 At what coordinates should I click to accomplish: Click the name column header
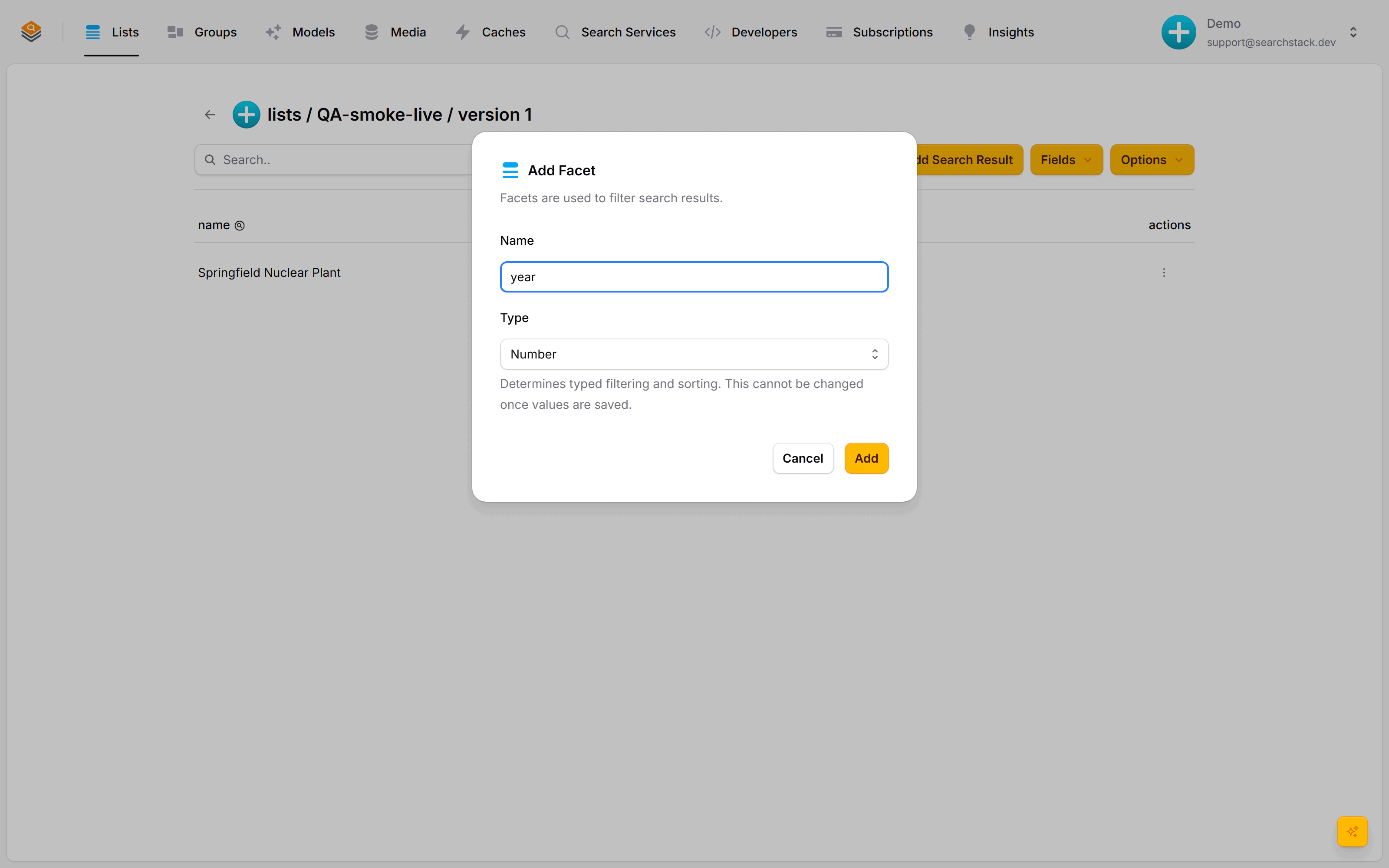(214, 225)
